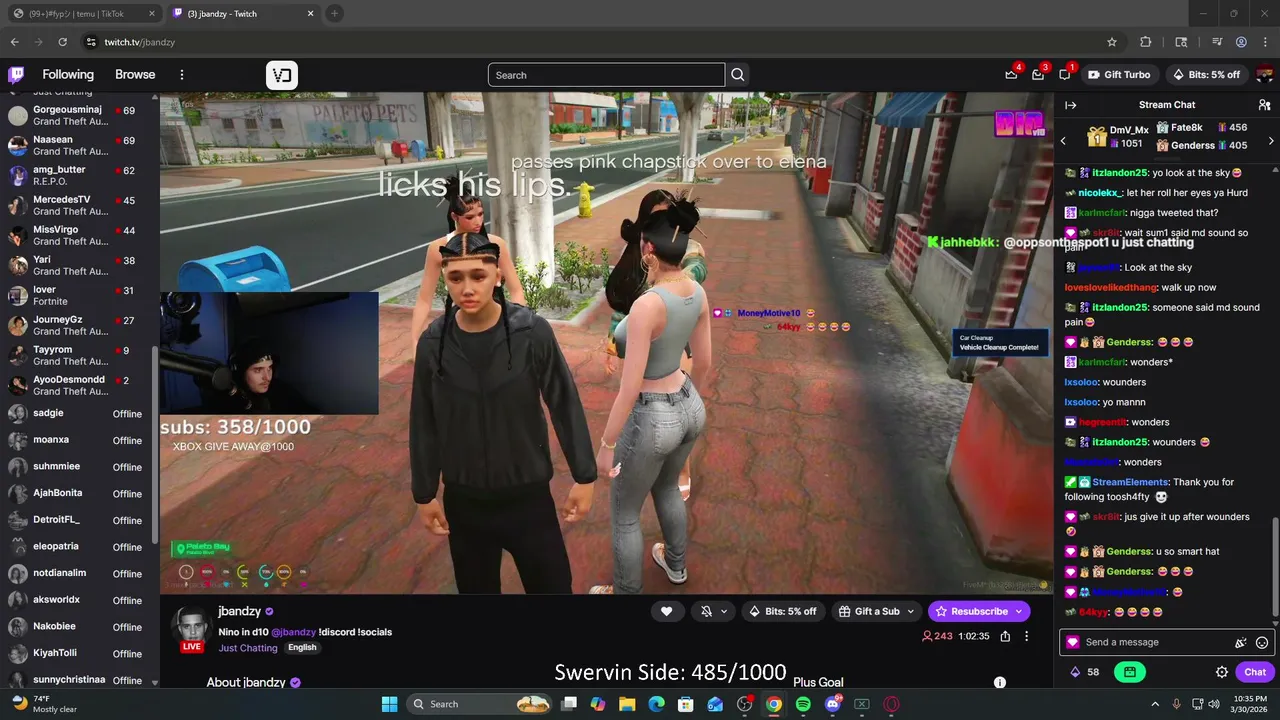Open Spotify from the taskbar

click(x=803, y=704)
